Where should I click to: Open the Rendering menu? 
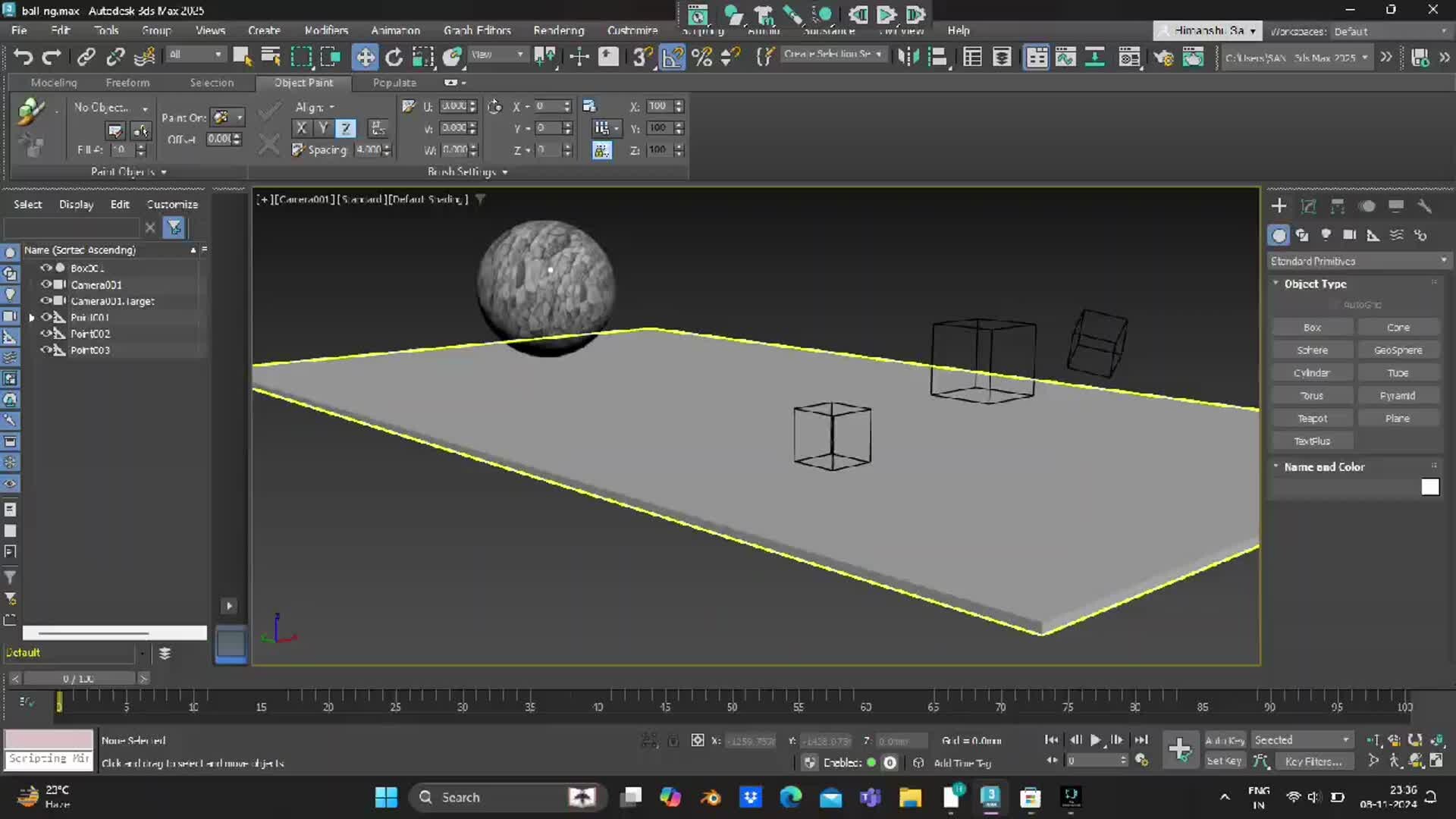click(x=558, y=30)
